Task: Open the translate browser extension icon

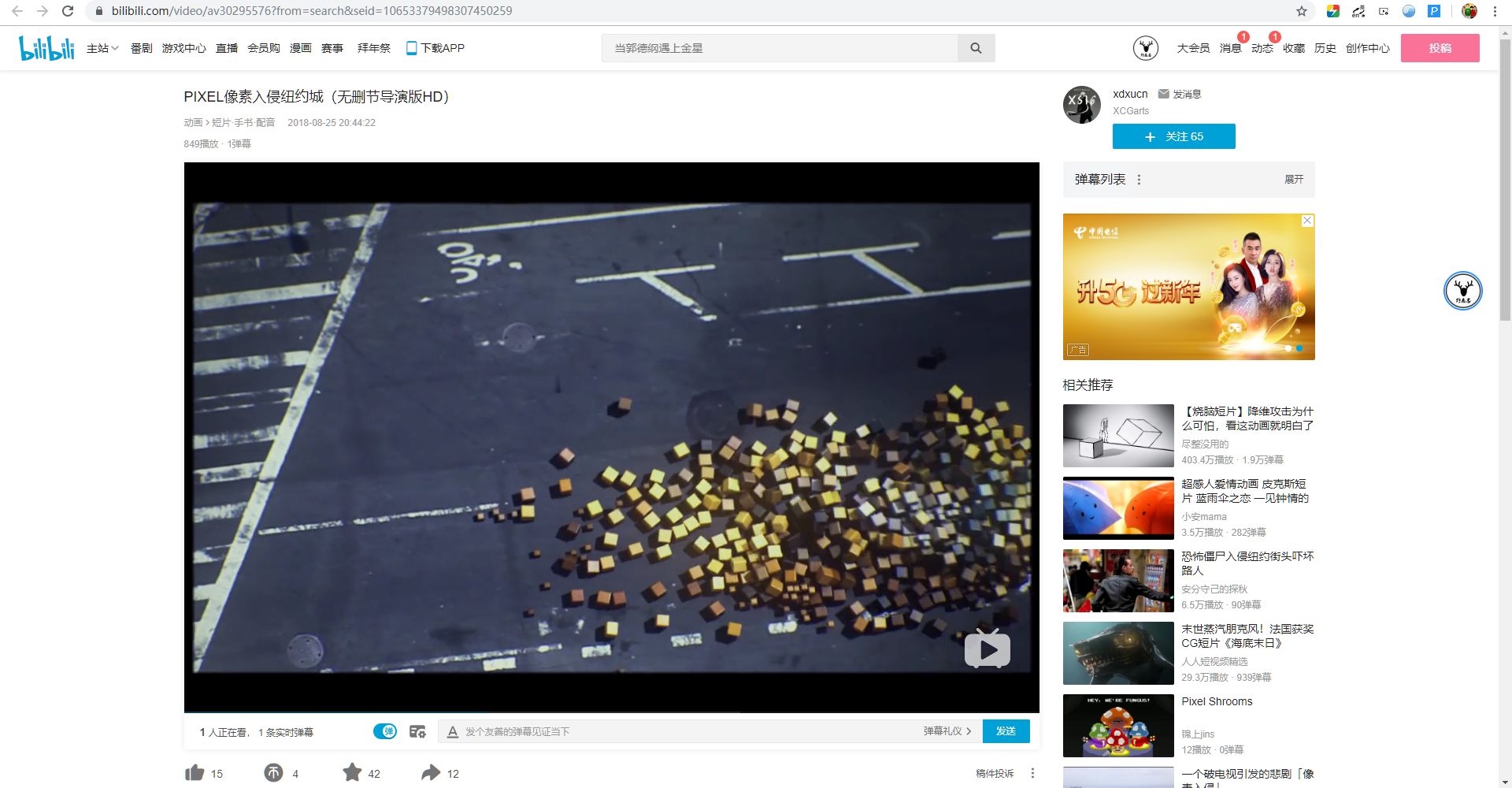Action: (1358, 11)
